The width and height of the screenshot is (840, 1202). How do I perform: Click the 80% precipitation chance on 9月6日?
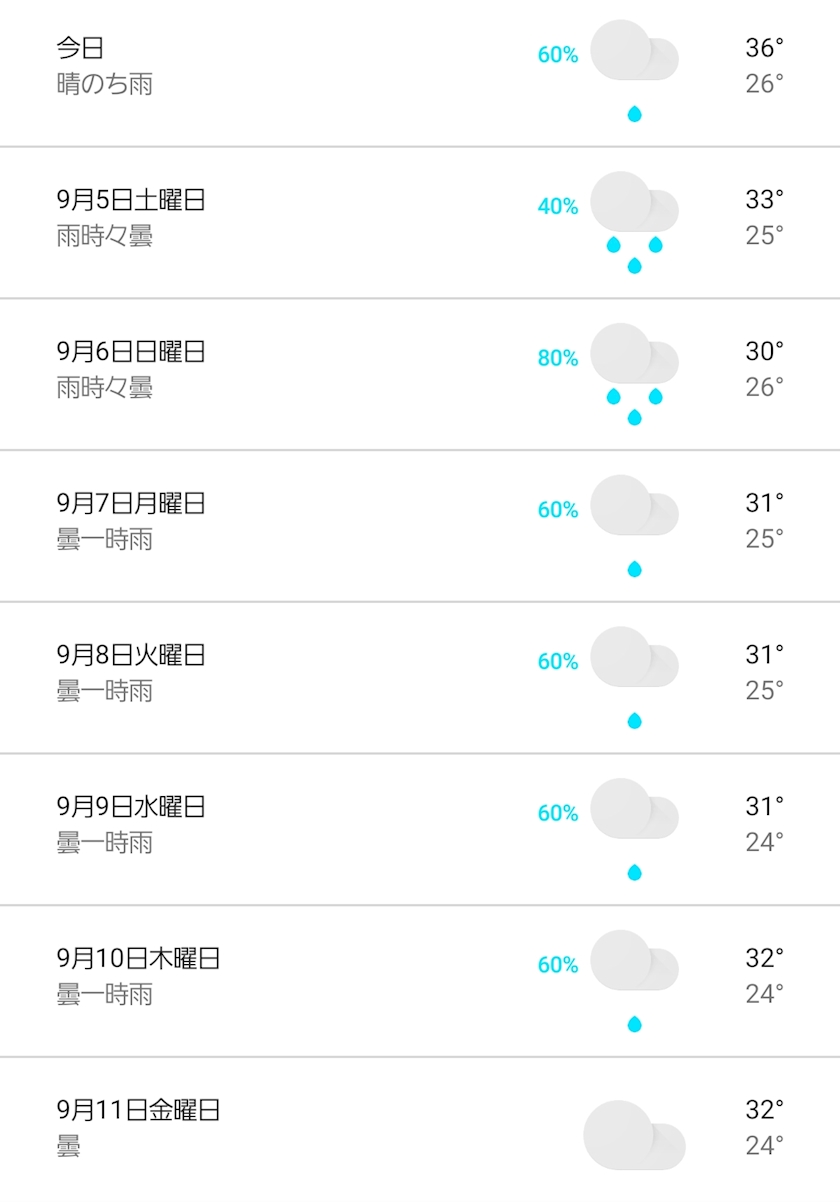tap(558, 358)
